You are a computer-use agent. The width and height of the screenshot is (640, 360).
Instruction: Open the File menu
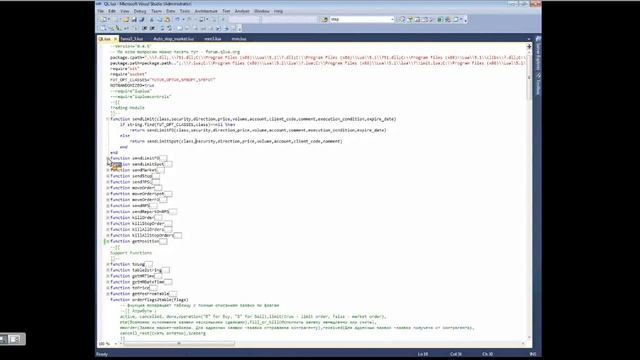point(100,11)
